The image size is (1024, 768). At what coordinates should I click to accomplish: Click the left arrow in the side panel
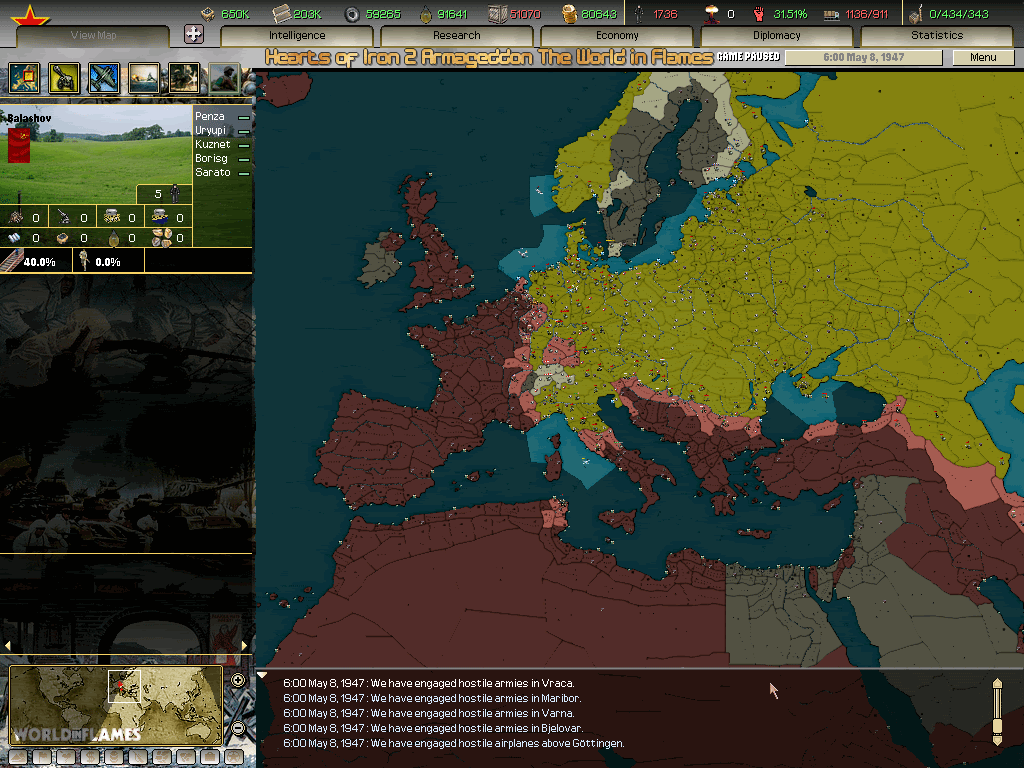point(8,645)
